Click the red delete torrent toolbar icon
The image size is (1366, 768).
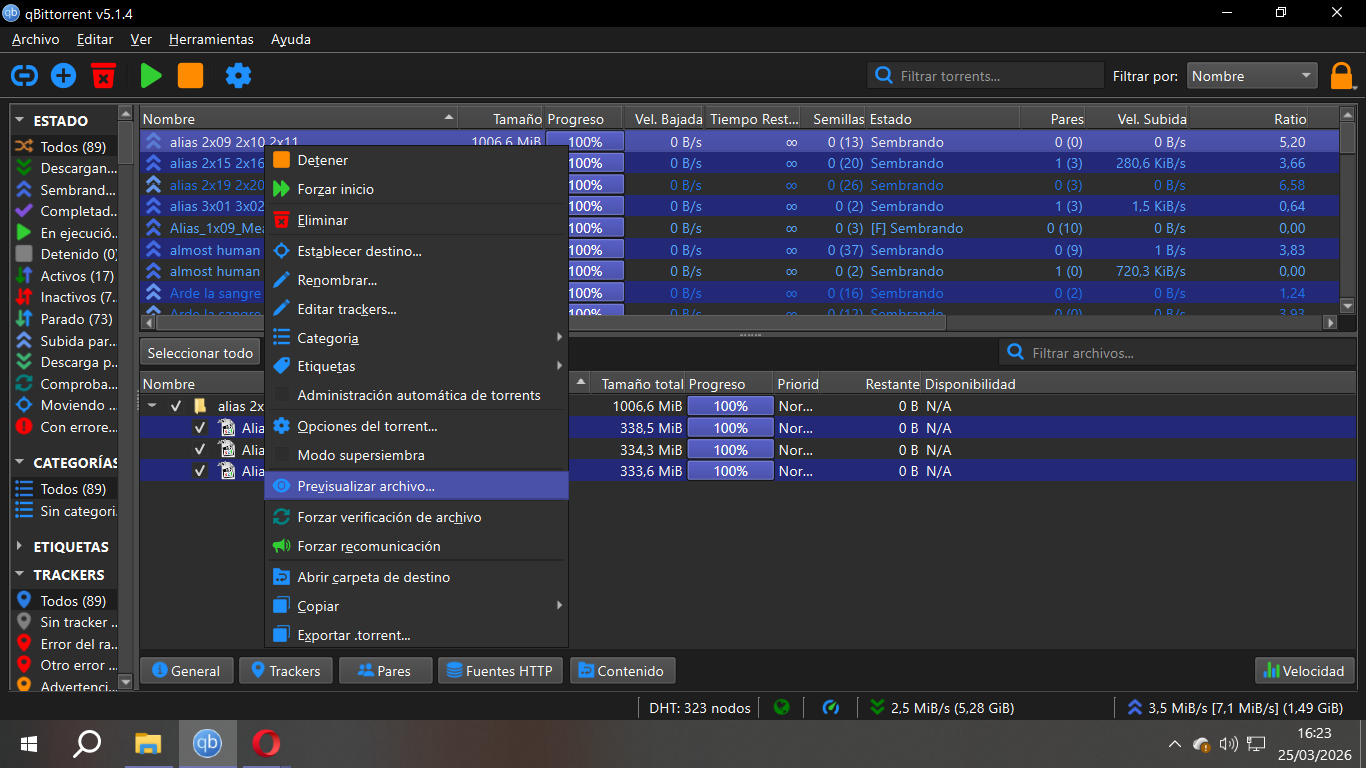point(103,75)
